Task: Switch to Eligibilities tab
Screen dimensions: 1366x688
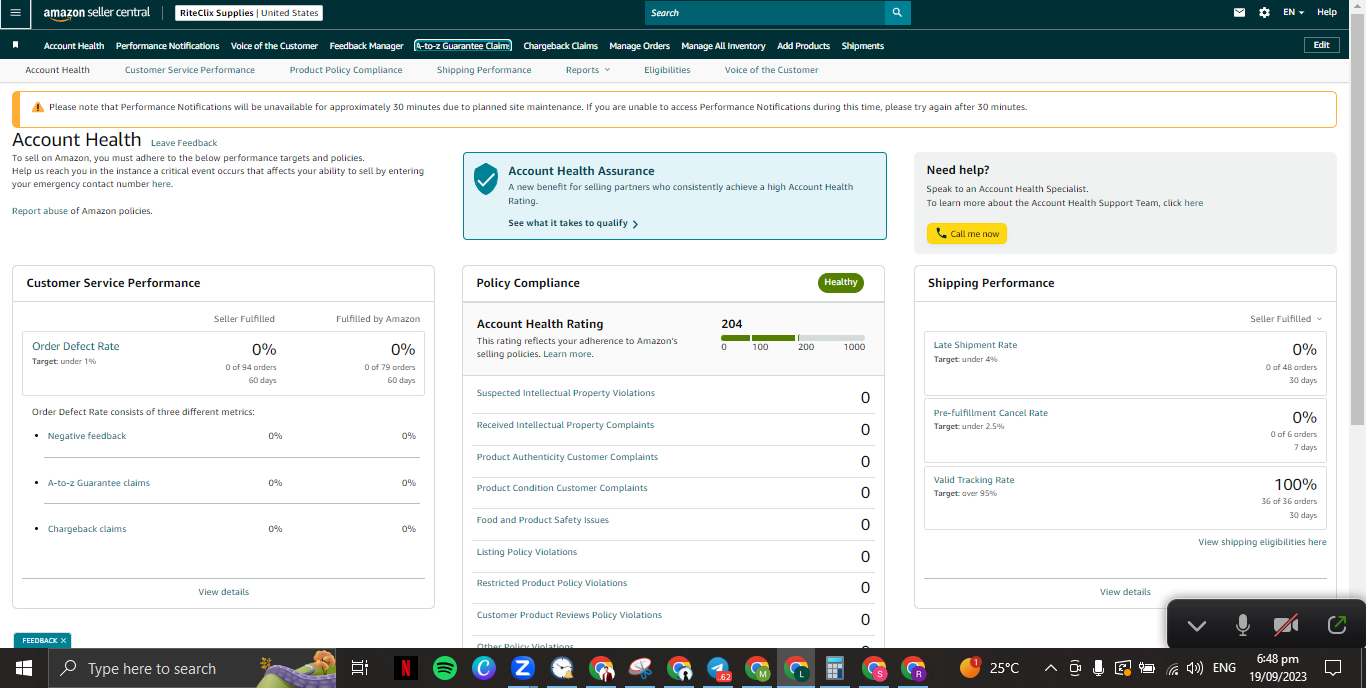Action: point(667,70)
